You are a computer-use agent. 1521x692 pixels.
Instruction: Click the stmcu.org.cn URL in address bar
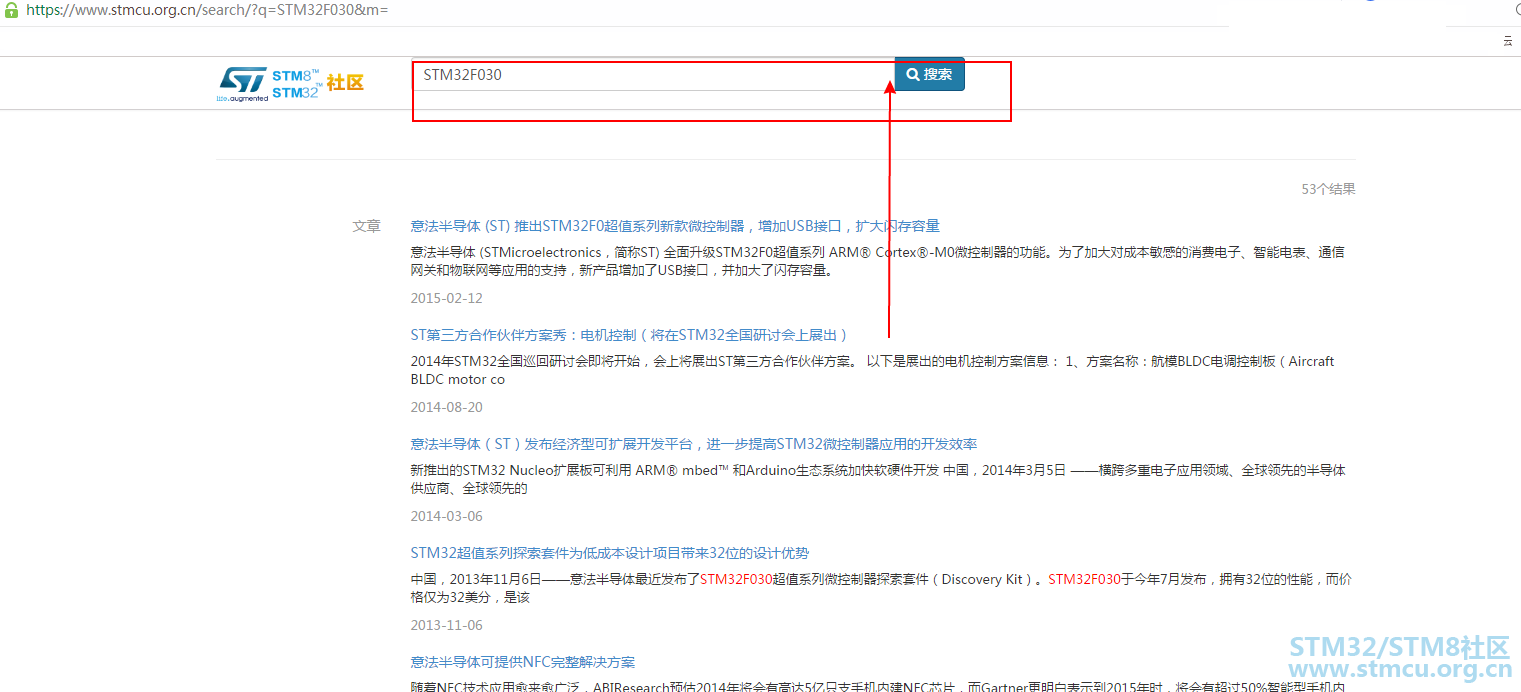[x=207, y=10]
